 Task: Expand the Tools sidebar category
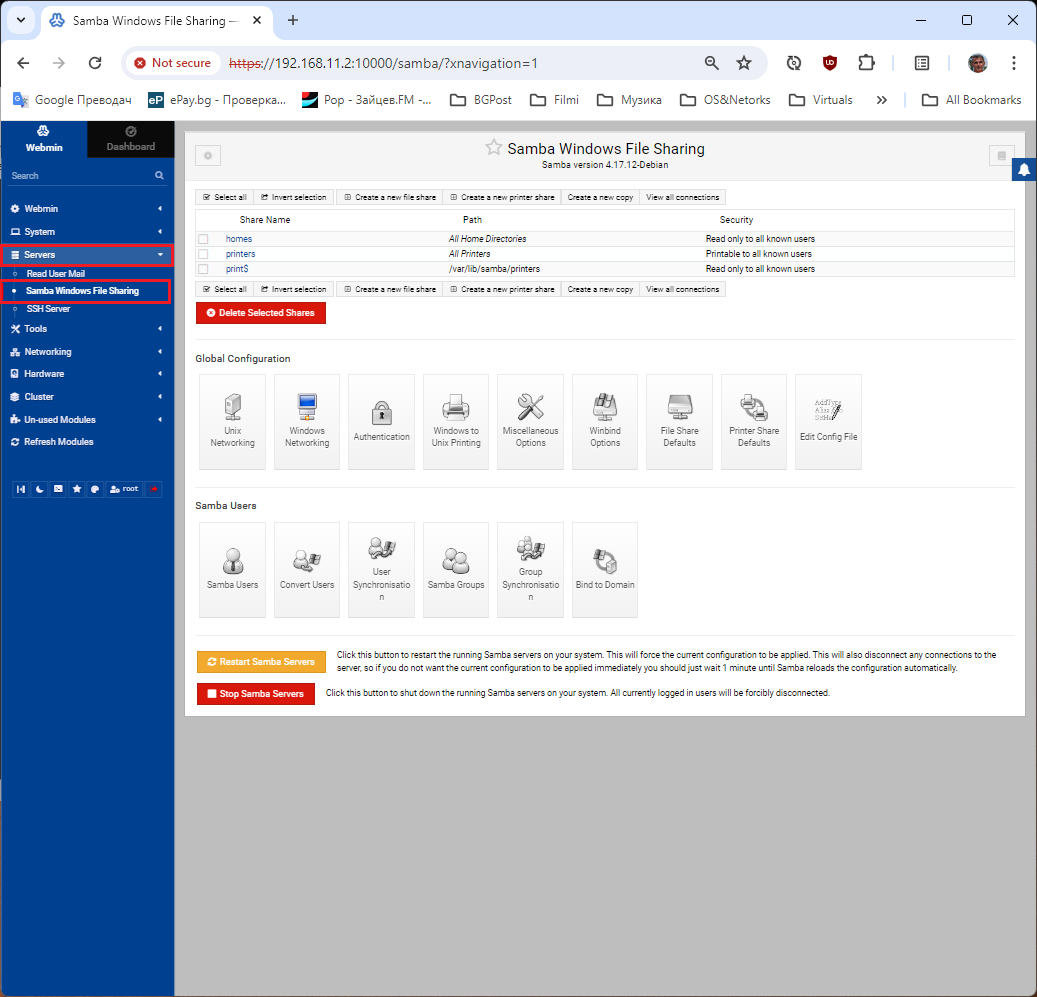[x=87, y=329]
